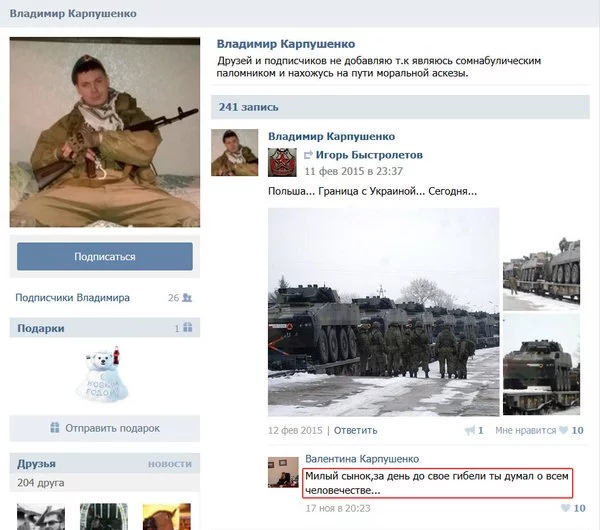Screen dimensions: 600x530
Task: Click the repost megaphone icon on the post
Action: click(470, 430)
